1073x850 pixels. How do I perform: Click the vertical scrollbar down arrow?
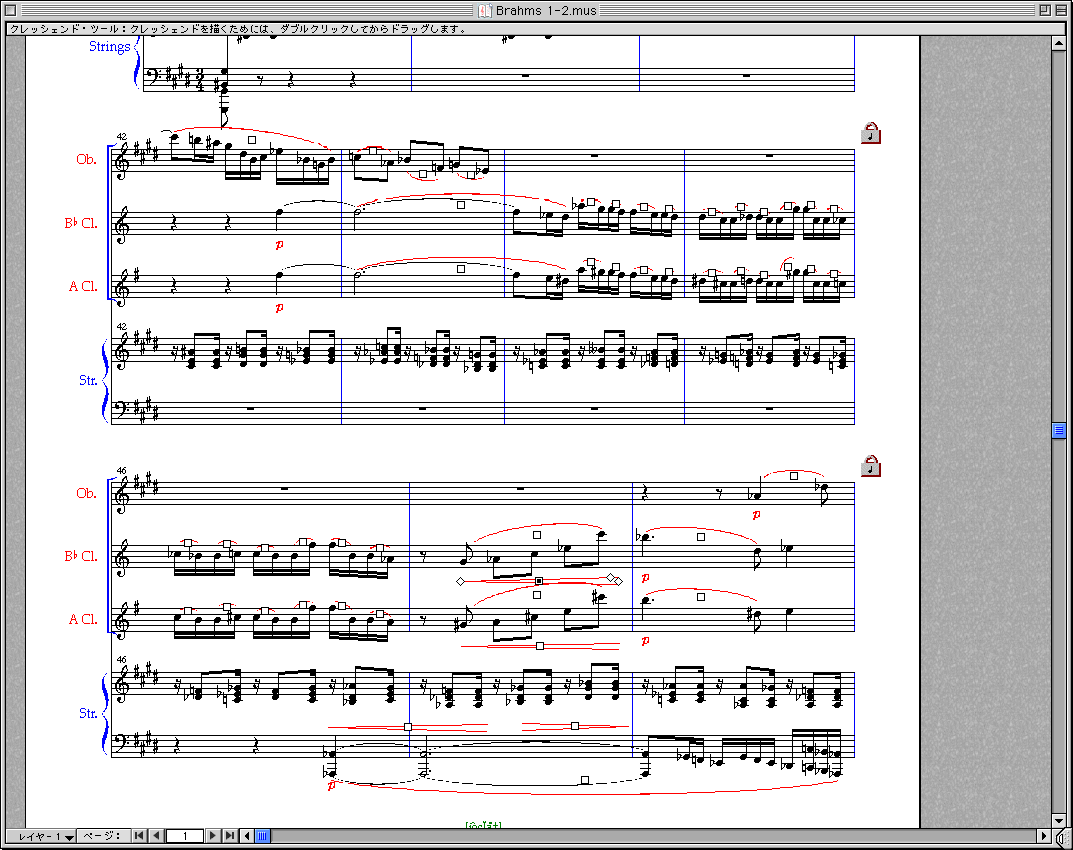coord(1059,820)
